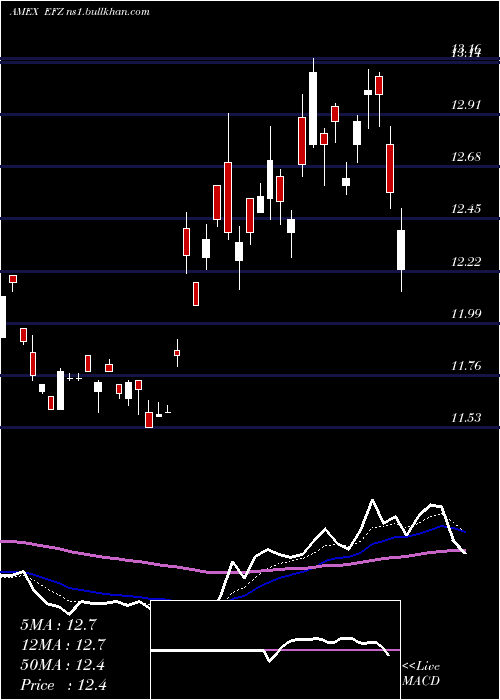Screen dimensions: 500x700
Task: Select the 12.68 price axis label
Action: 466,157
